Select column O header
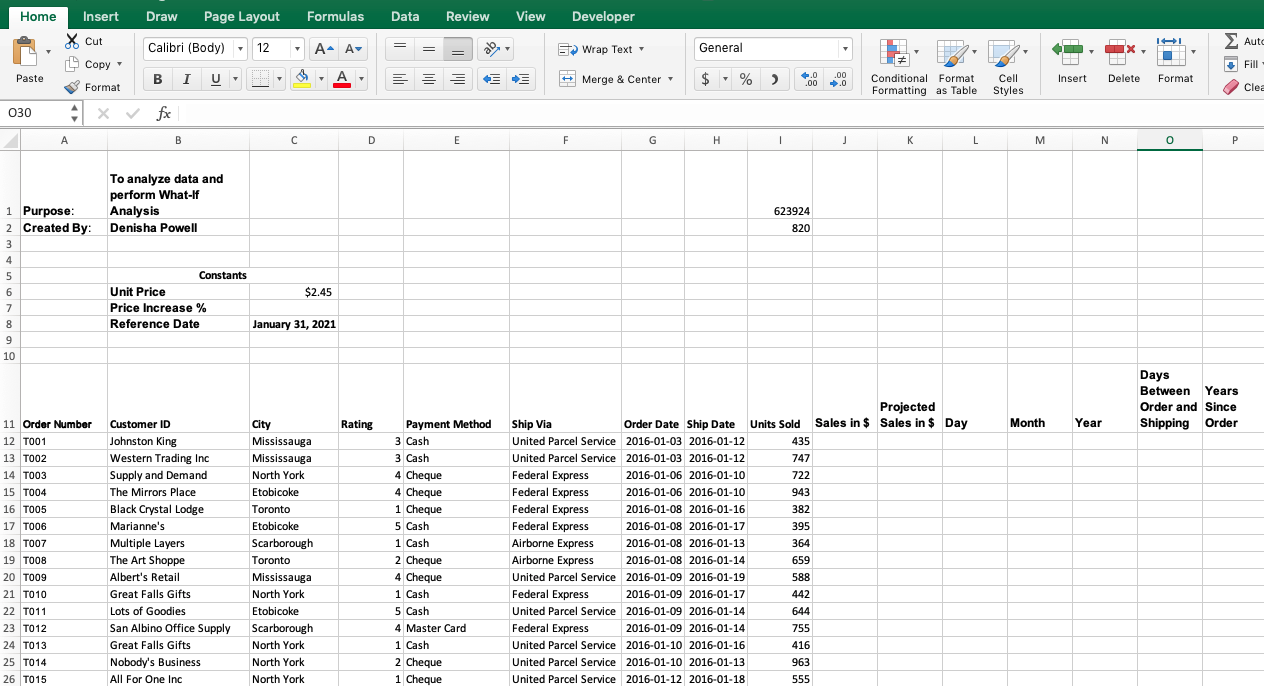 pos(1169,141)
